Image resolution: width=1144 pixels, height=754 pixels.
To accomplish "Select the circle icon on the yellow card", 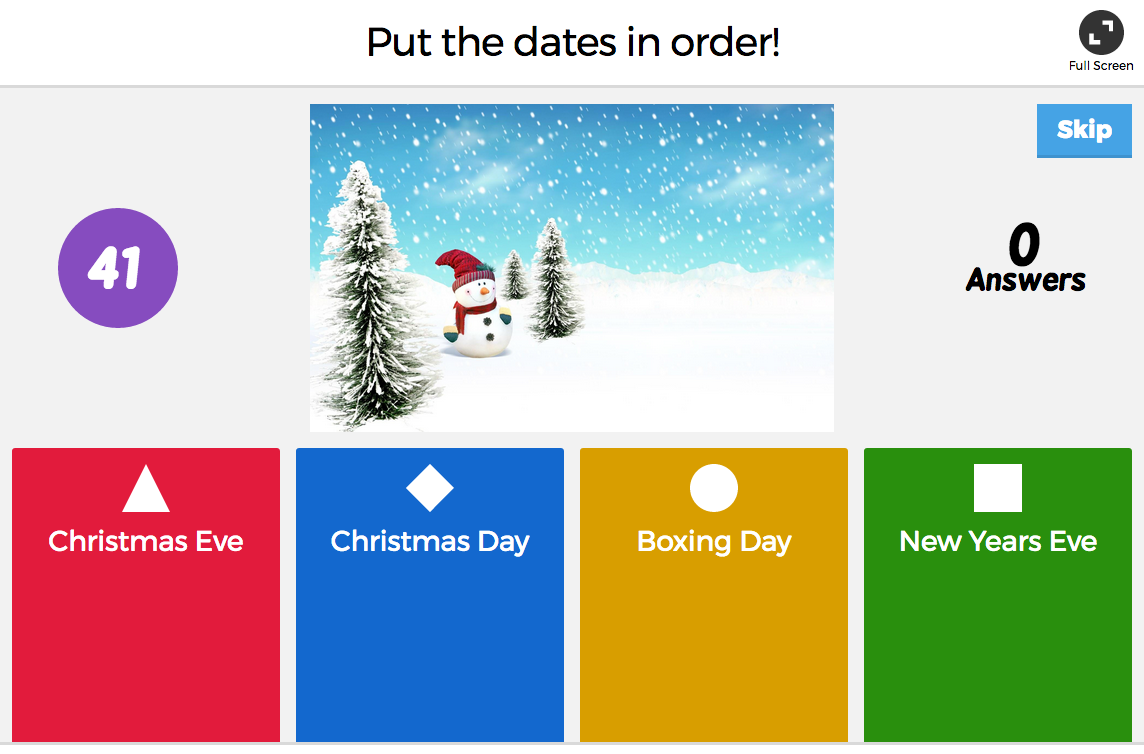I will (713, 488).
